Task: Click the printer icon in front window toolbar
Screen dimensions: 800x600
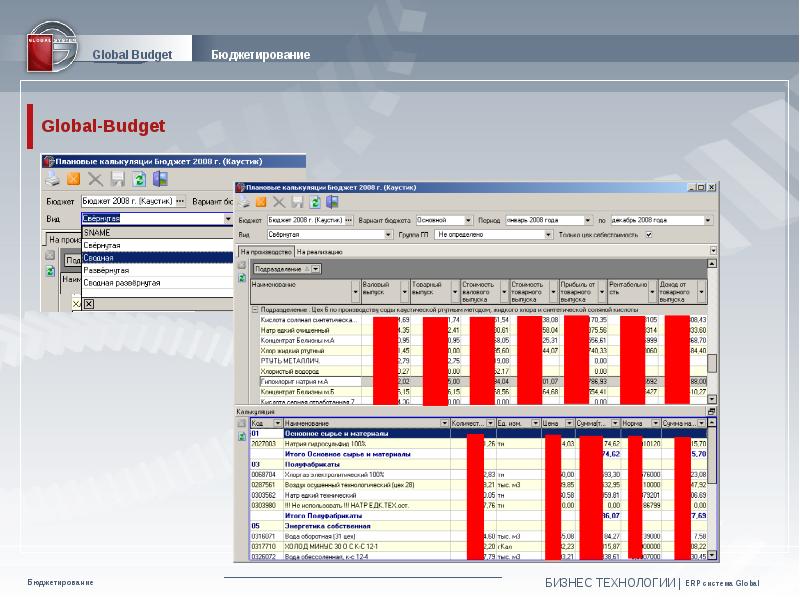Action: coord(244,203)
